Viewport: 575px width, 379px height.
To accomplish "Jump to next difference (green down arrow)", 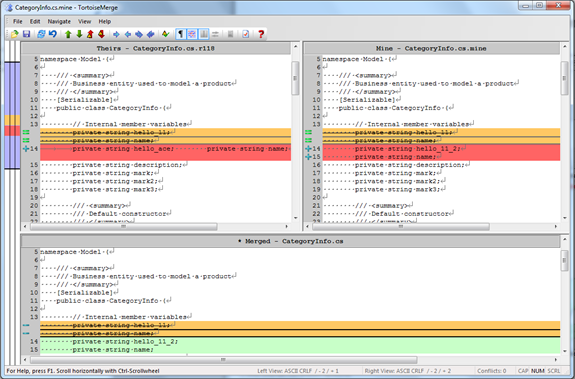I will tap(79, 34).
